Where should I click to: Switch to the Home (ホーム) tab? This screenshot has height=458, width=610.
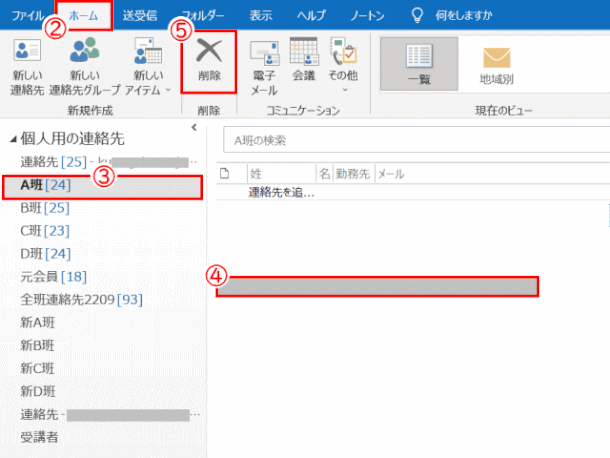(x=83, y=16)
